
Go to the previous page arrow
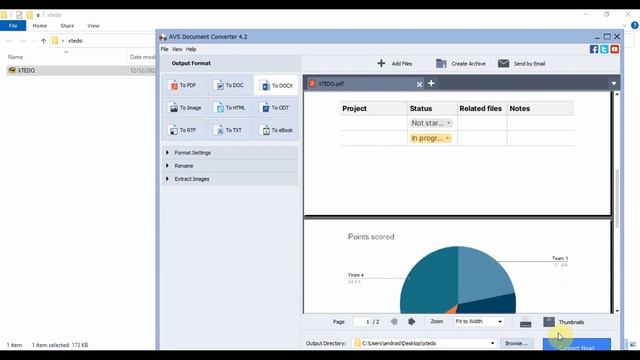tap(394, 322)
